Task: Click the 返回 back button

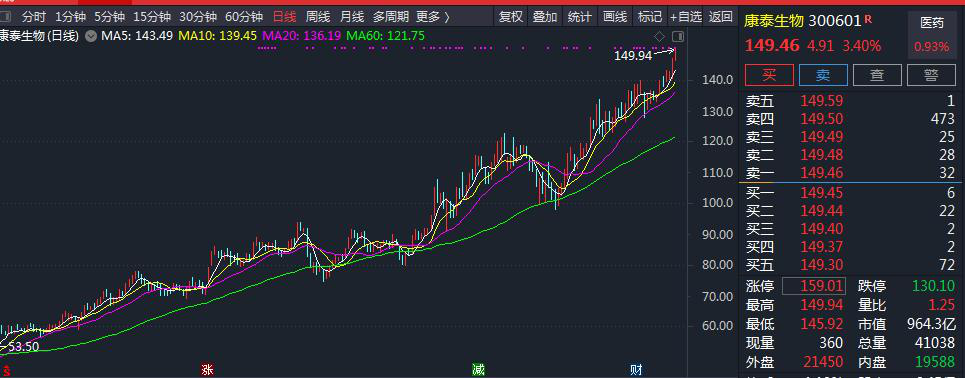Action: pos(721,17)
